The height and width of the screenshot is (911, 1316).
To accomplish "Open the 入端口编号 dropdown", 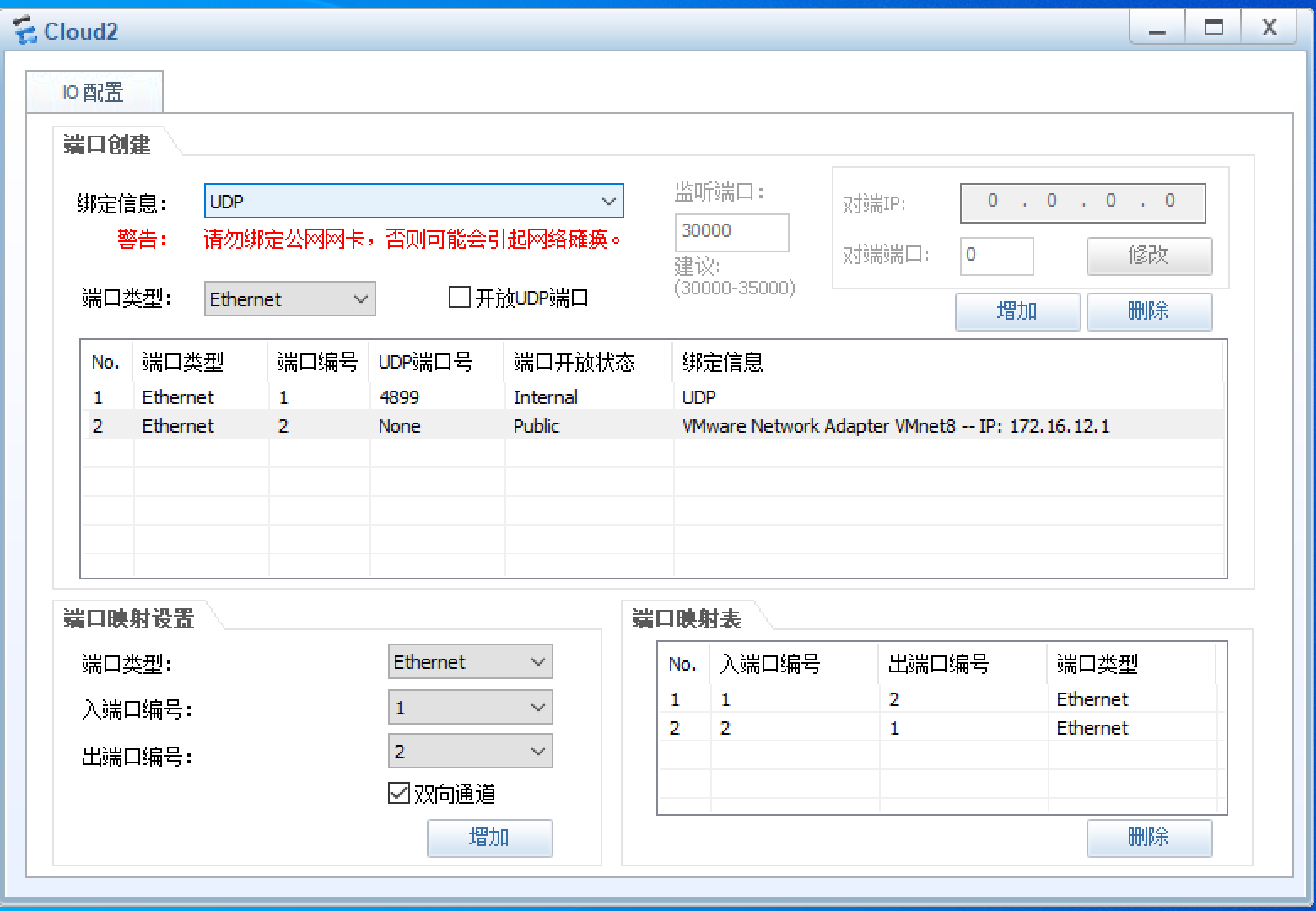I will [470, 707].
